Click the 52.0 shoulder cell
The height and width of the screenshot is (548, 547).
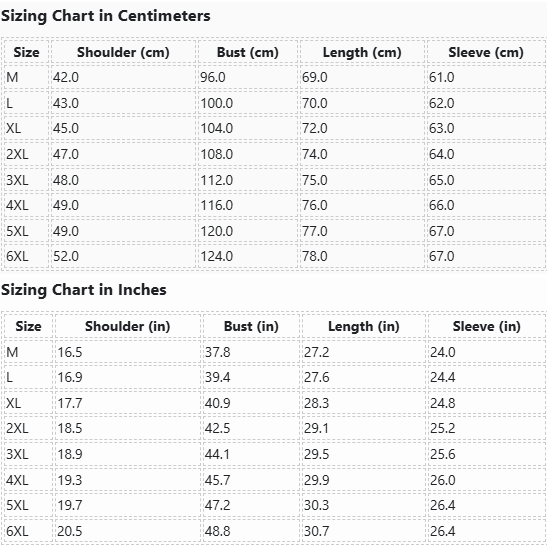click(123, 257)
